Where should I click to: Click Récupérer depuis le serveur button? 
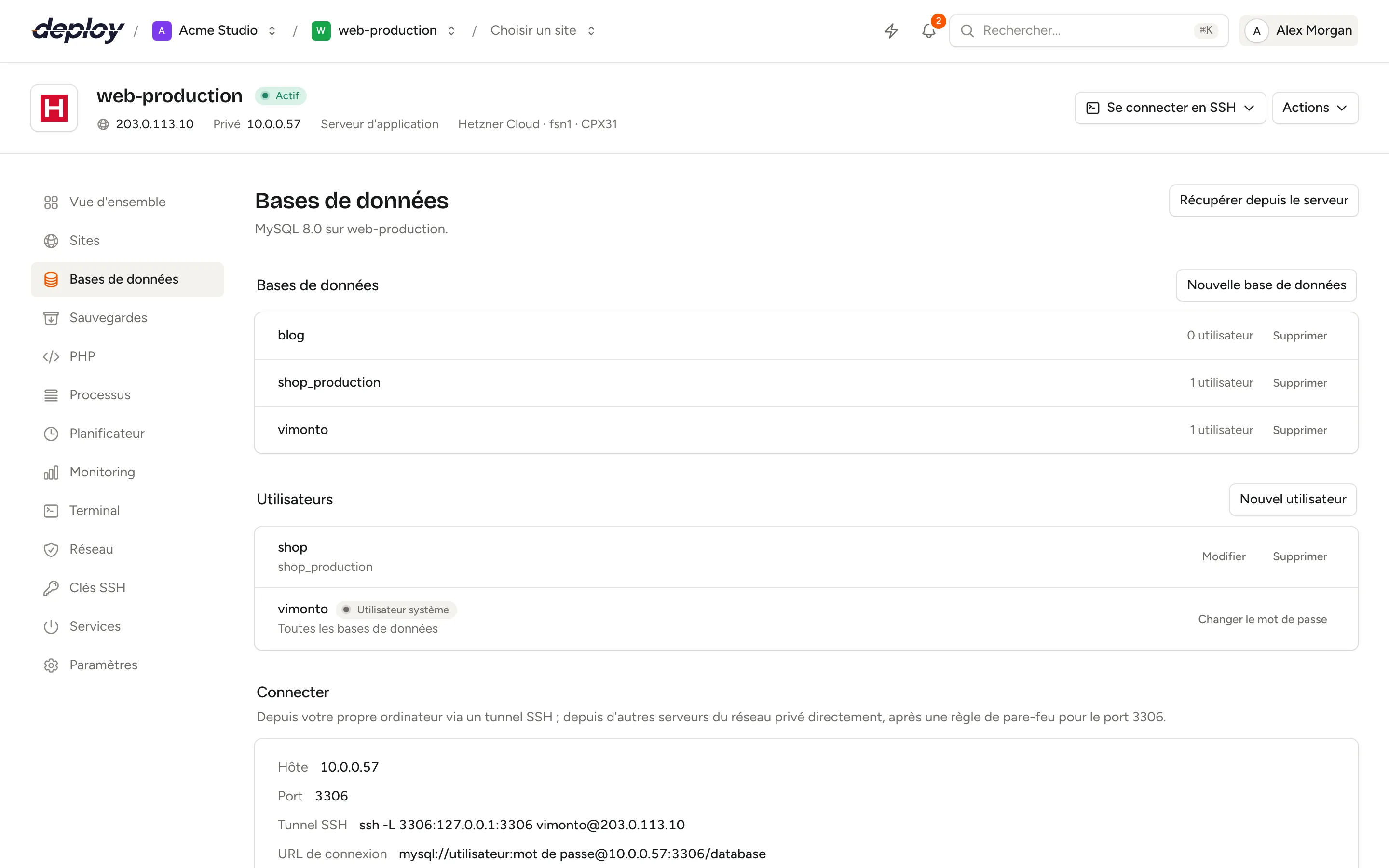coord(1263,200)
